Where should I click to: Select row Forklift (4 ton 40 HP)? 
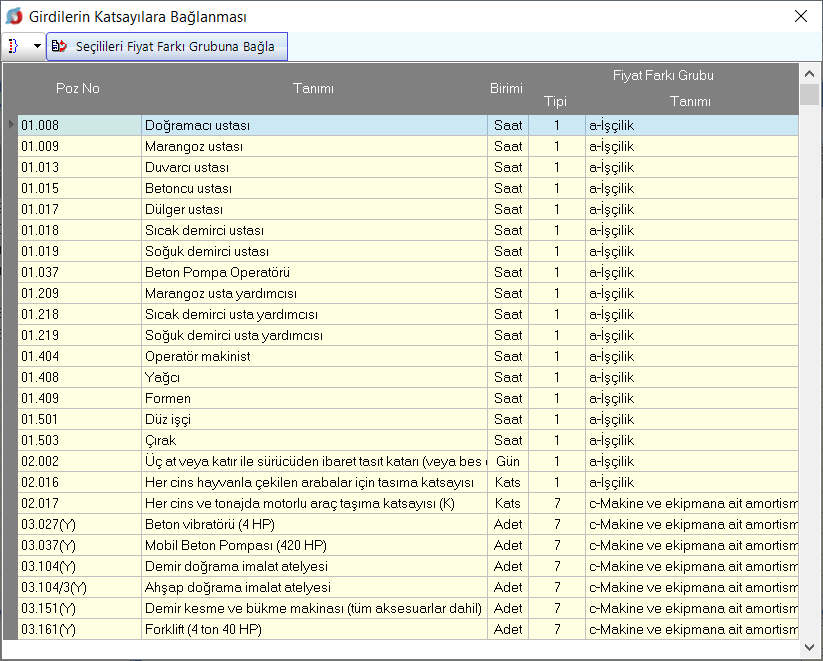pos(408,629)
